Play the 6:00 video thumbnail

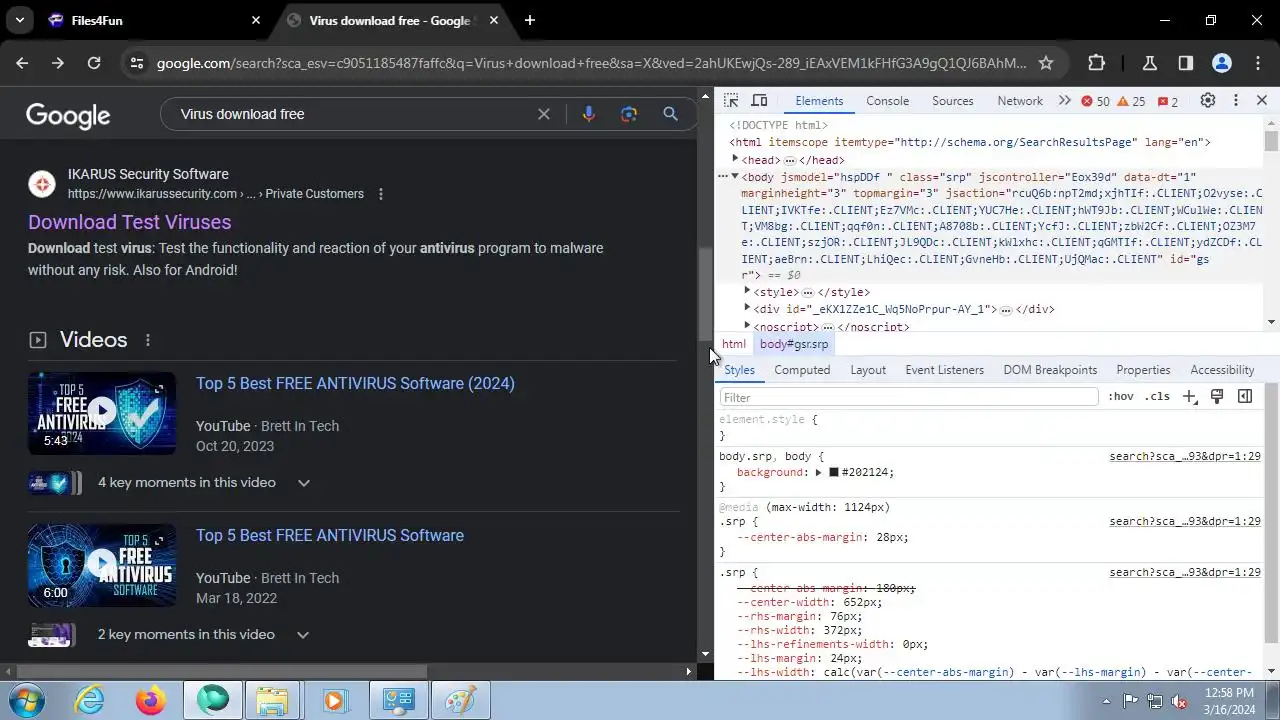tap(102, 565)
